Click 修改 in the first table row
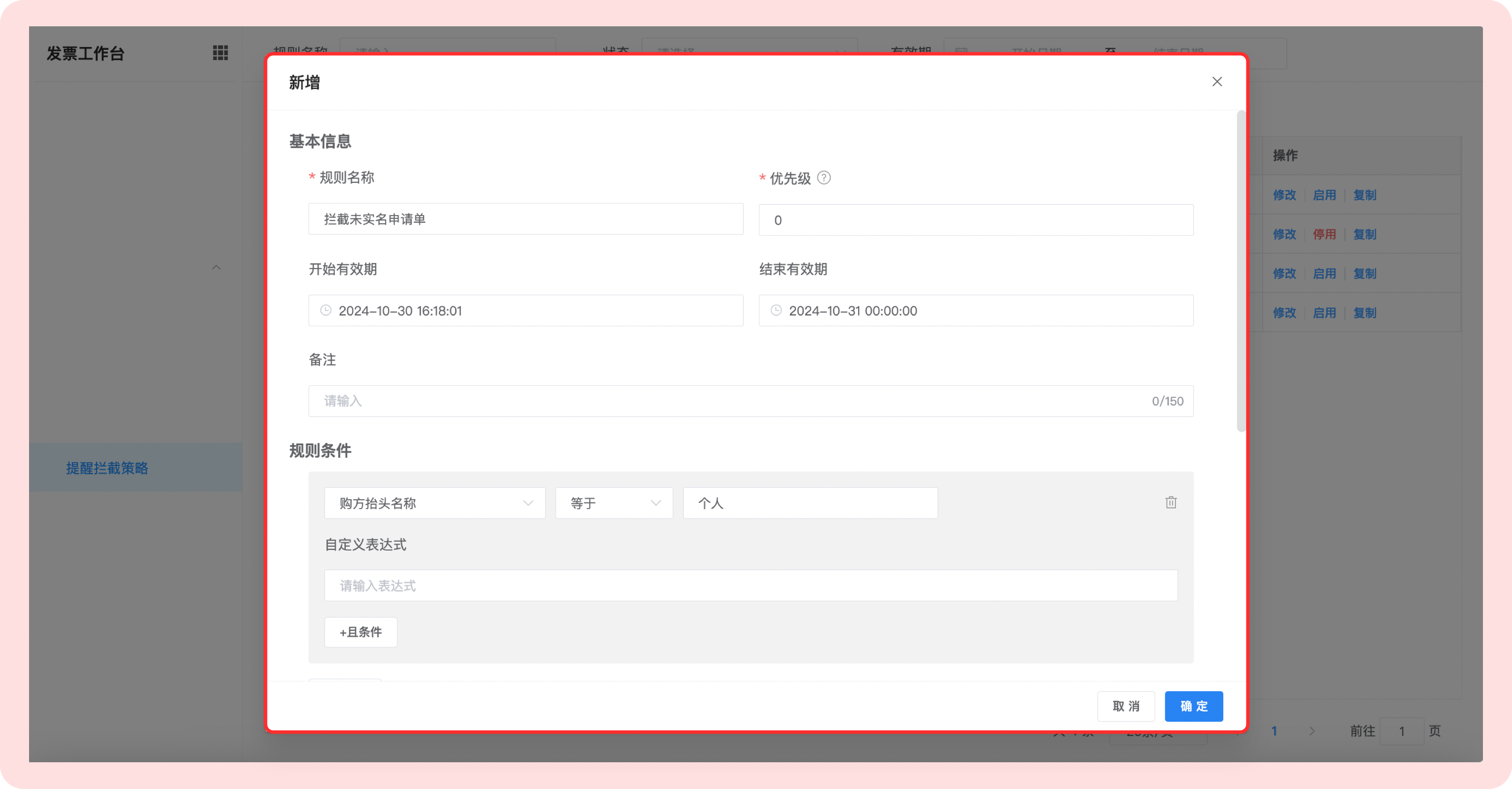This screenshot has width=1512, height=789. click(1284, 195)
